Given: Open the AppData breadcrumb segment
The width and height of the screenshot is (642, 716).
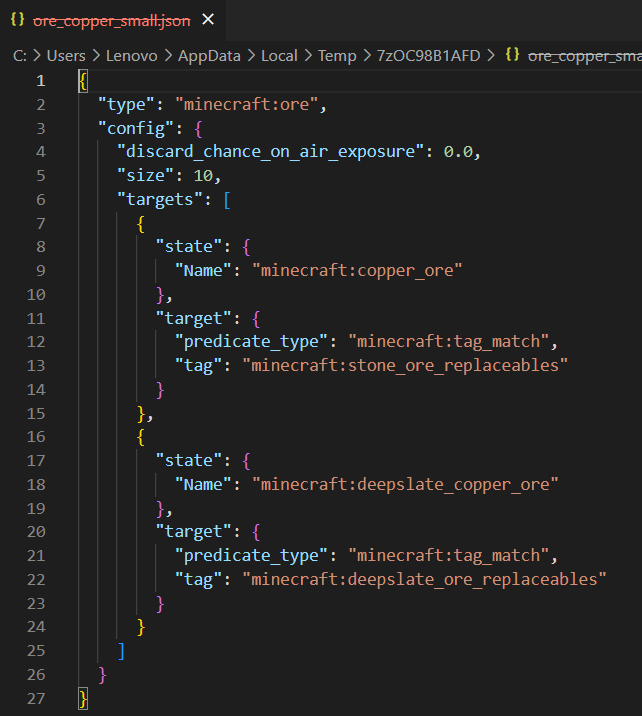Looking at the screenshot, I should [x=209, y=56].
